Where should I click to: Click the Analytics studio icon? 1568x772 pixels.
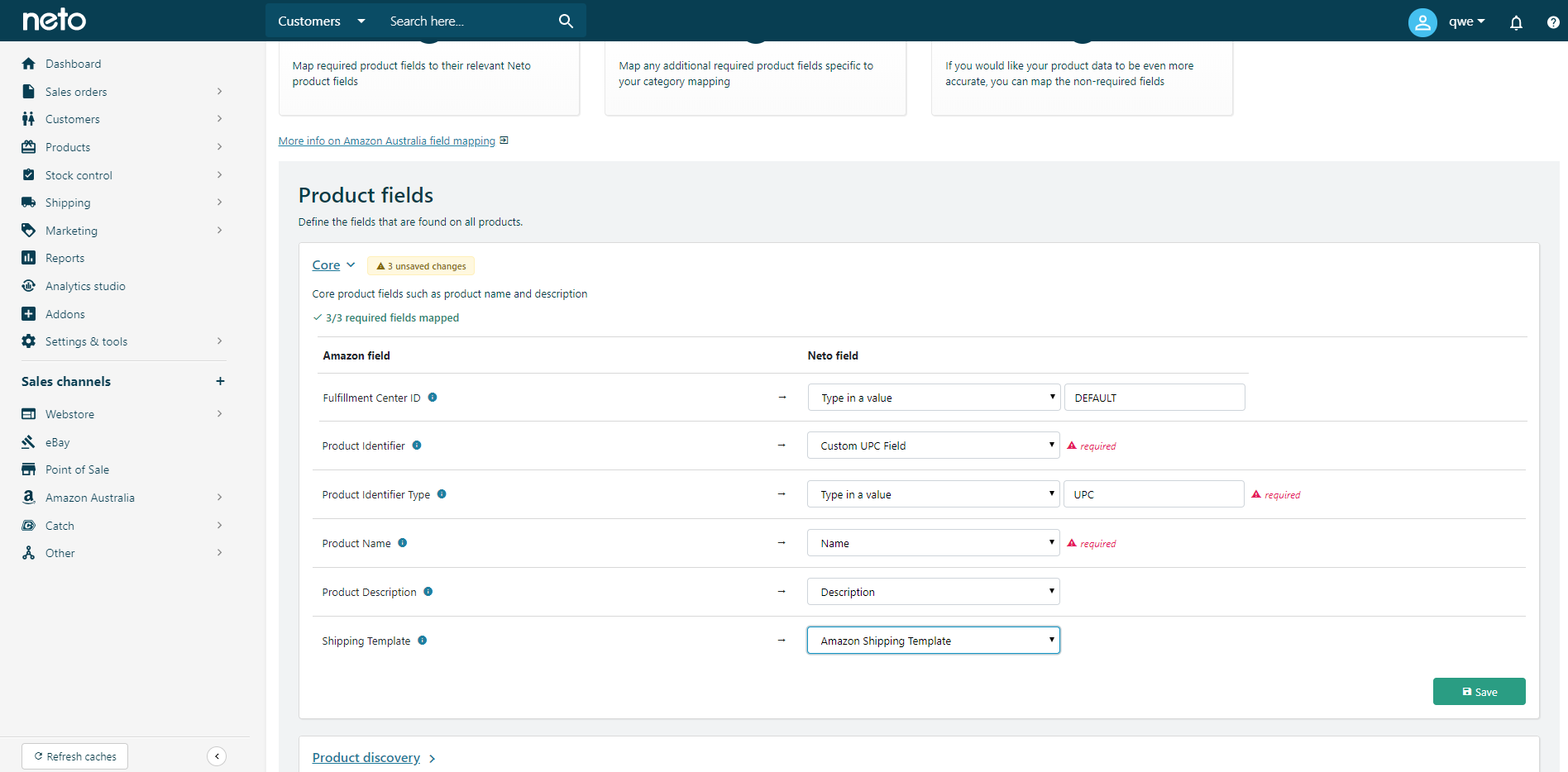29,286
